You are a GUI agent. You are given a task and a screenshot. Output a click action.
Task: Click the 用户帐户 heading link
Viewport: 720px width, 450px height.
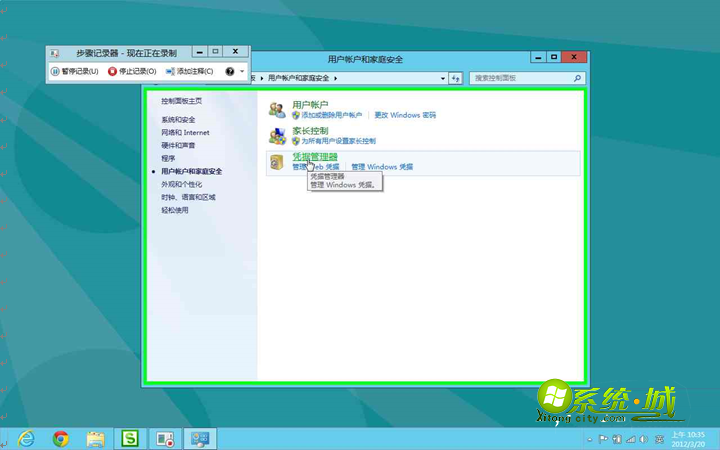click(x=310, y=105)
